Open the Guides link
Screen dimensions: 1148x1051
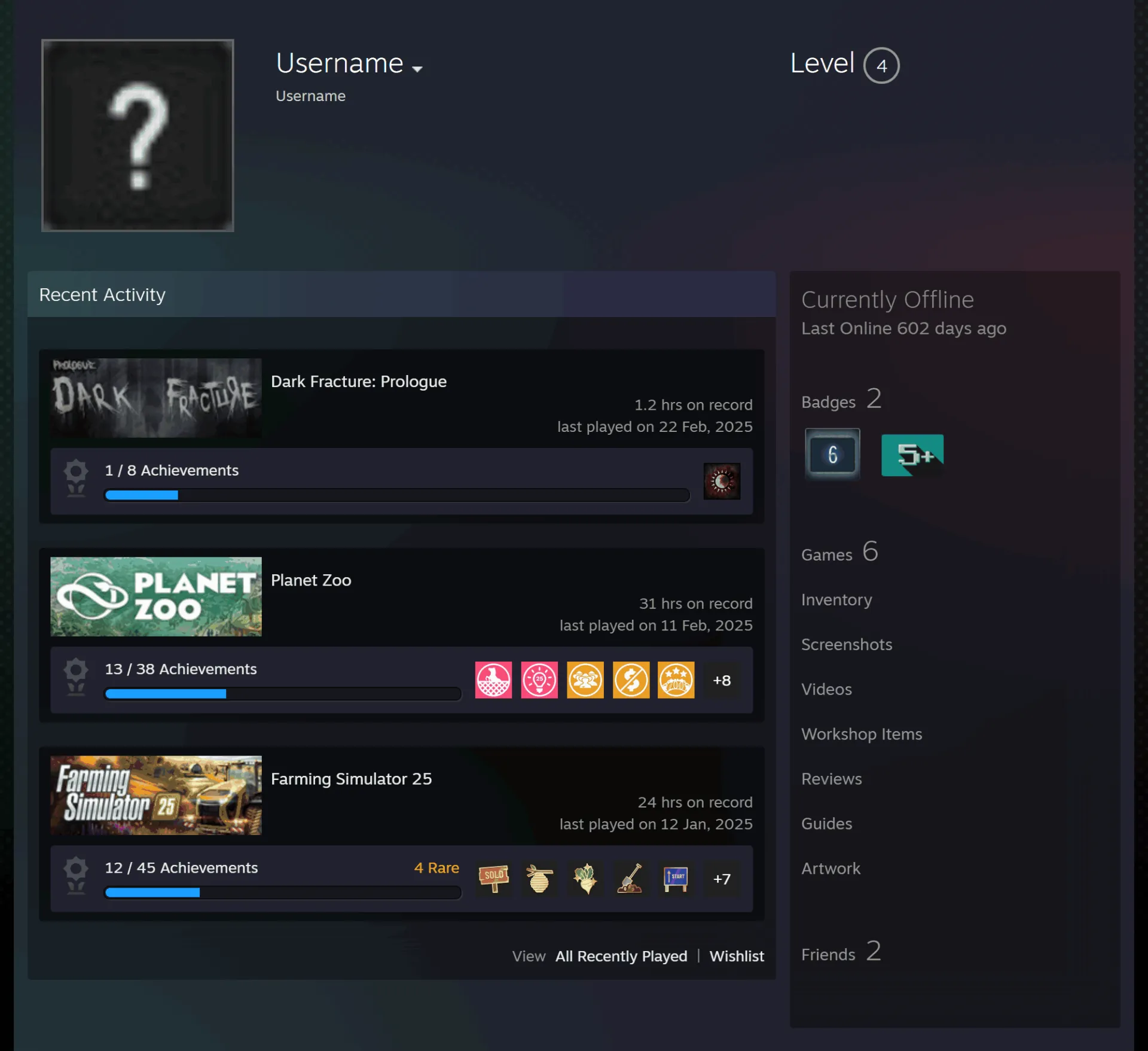(827, 824)
